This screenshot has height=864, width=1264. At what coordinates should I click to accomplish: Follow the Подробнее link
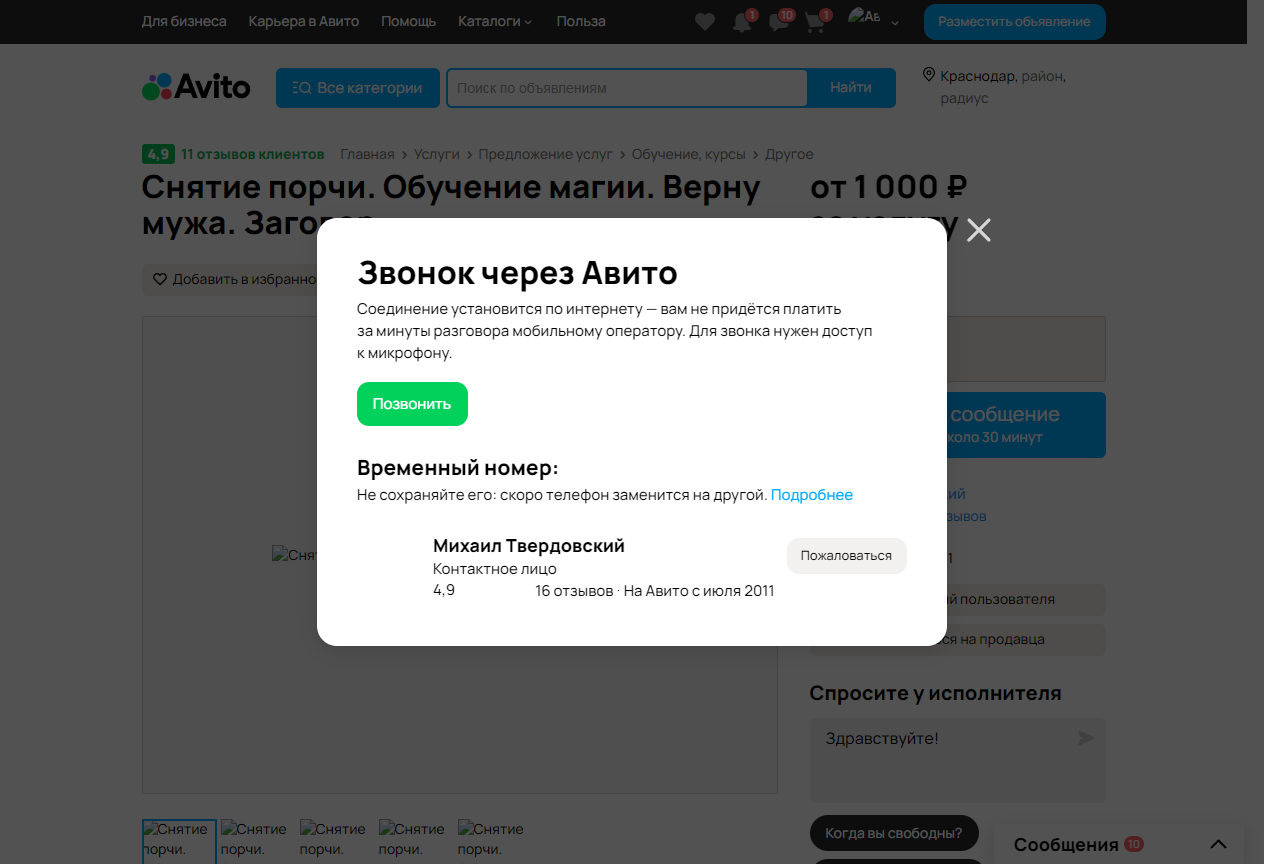(x=812, y=495)
